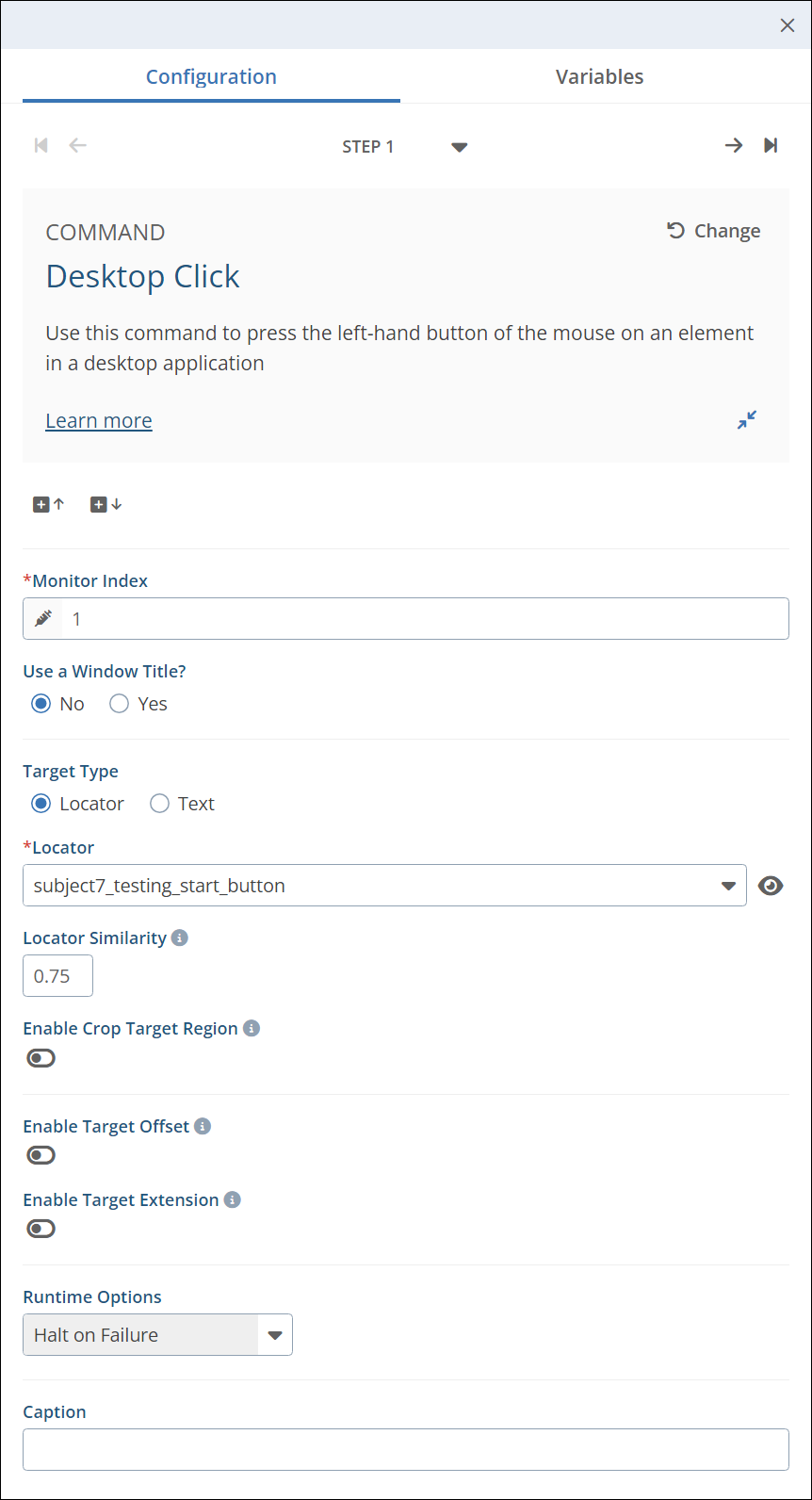Go to the first step arrow icon
The width and height of the screenshot is (812, 1500).
tap(41, 145)
